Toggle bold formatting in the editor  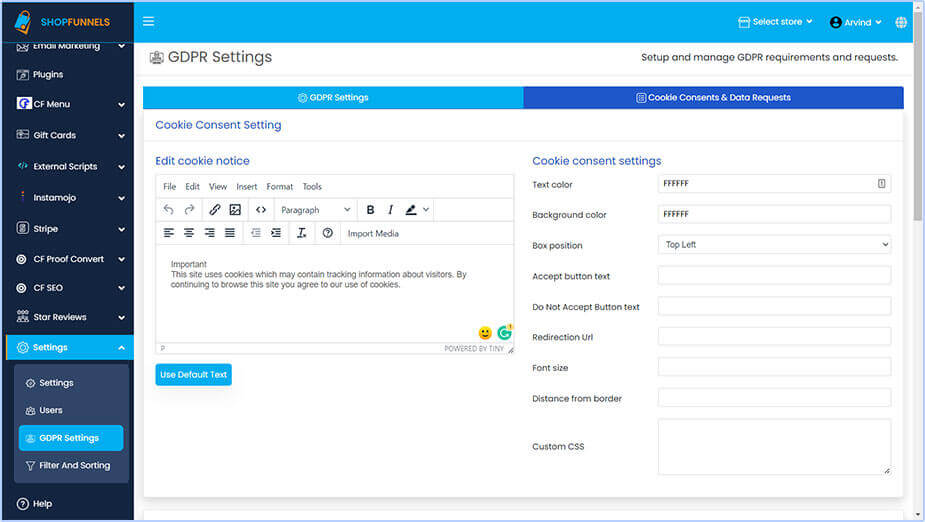pos(370,210)
